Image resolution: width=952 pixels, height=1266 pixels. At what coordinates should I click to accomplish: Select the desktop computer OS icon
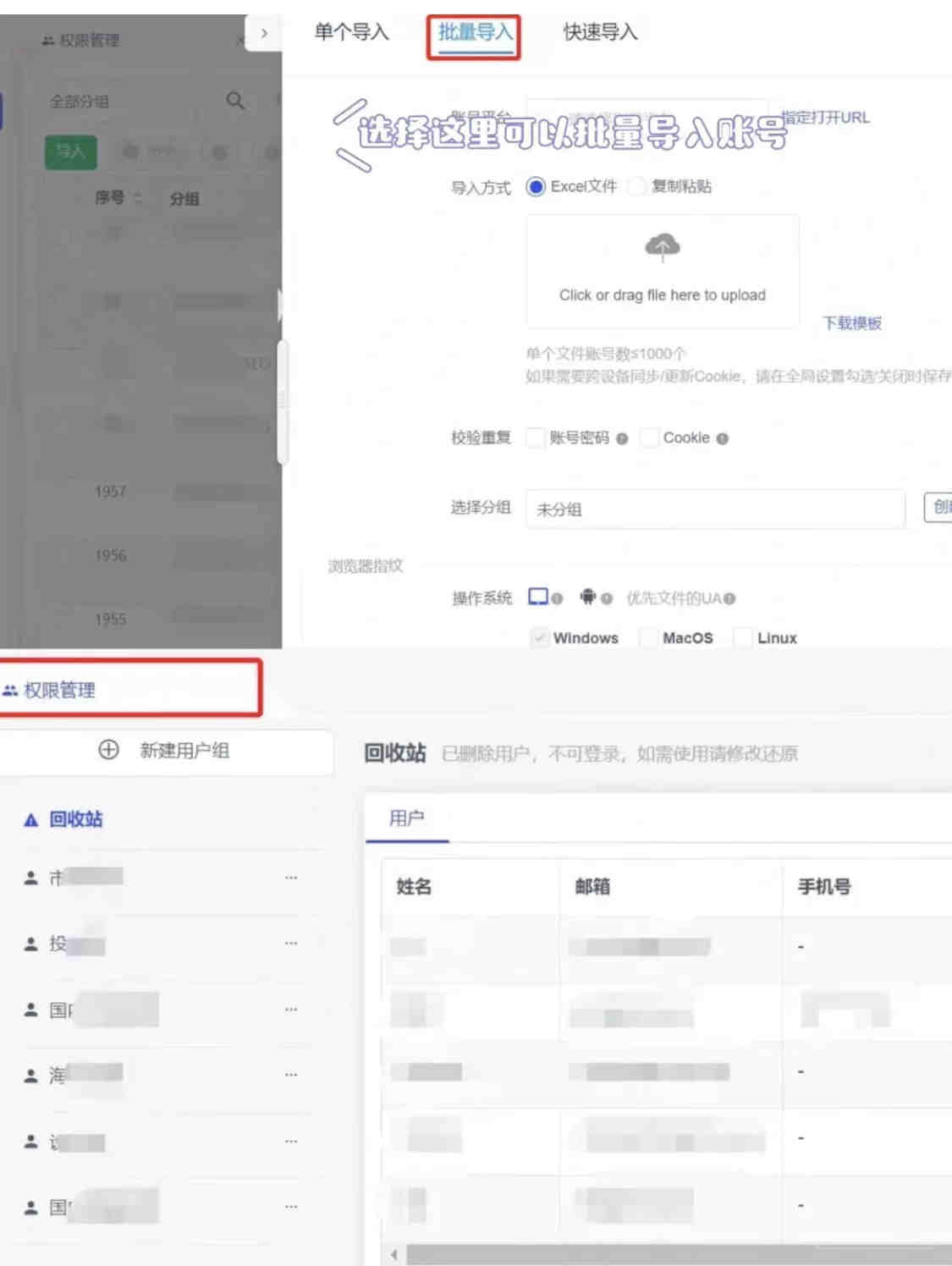coord(538,597)
